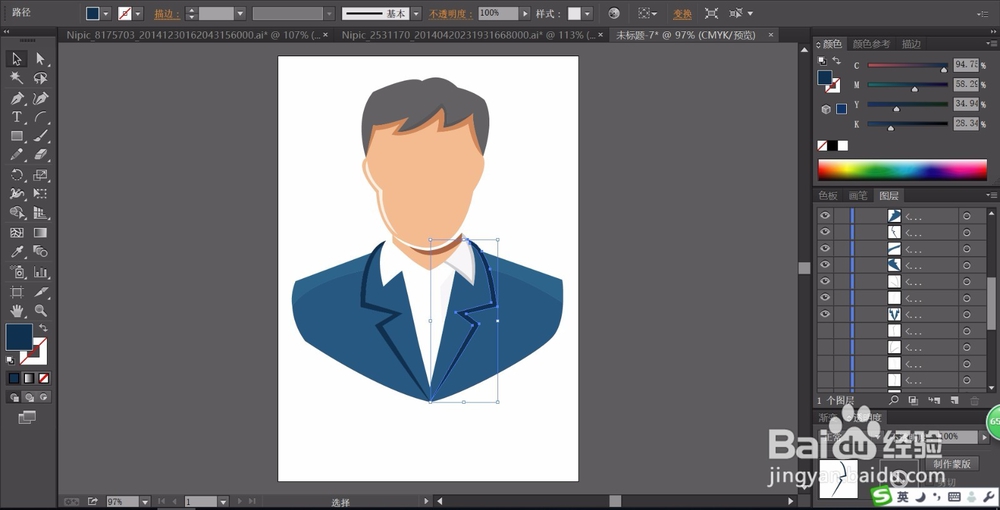This screenshot has height=510, width=1000.
Task: Toggle eye icon on the third layer row
Action: coord(825,248)
